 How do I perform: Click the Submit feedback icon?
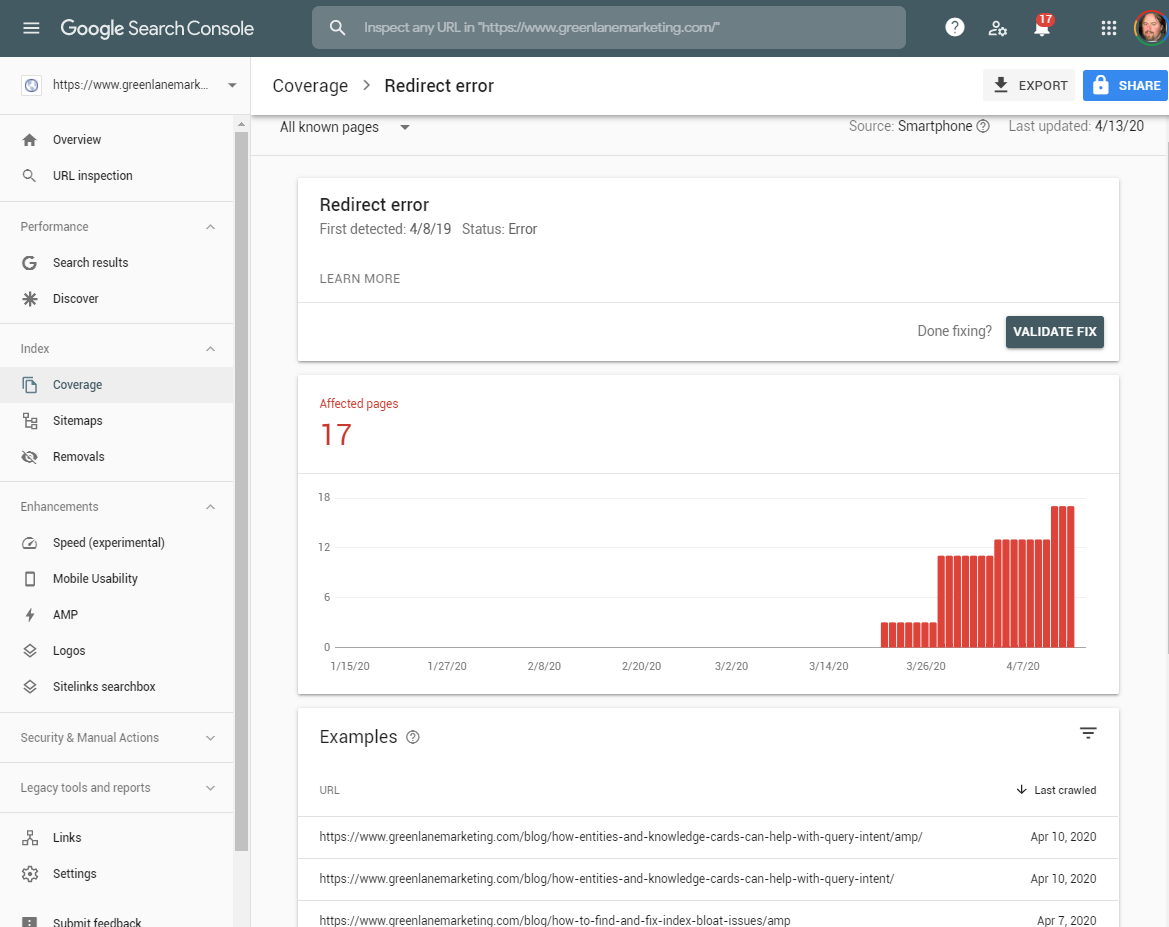(29, 922)
